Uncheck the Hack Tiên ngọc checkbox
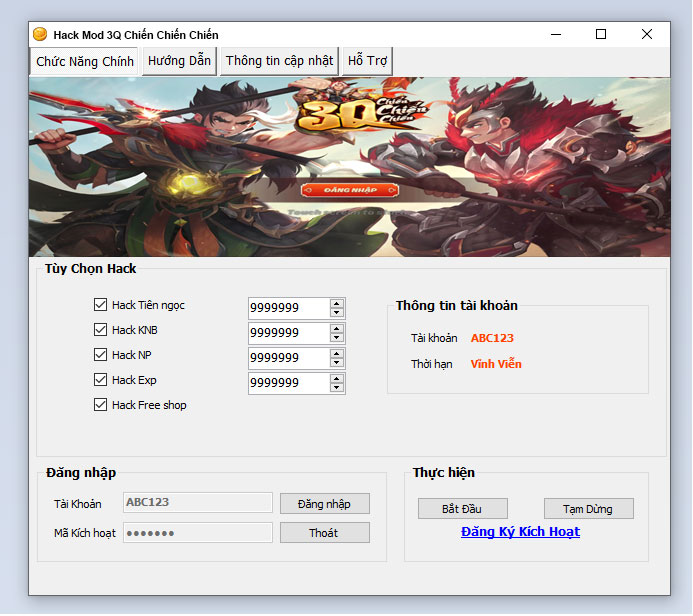693x616 pixels. pos(100,304)
